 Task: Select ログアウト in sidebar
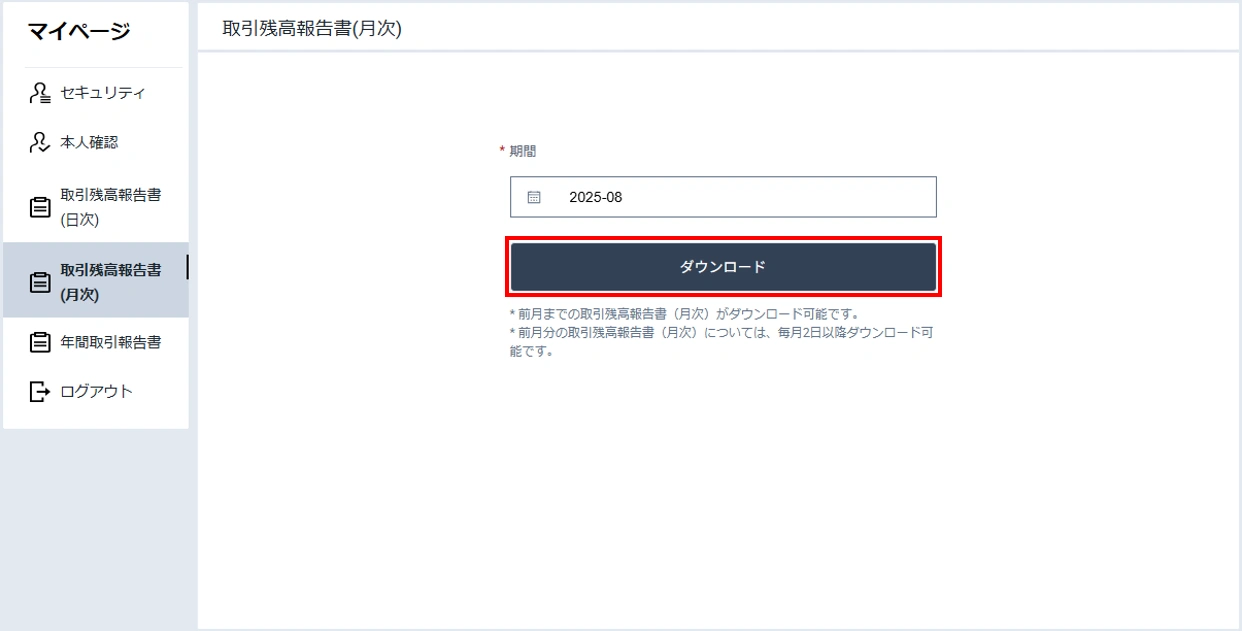coord(95,391)
